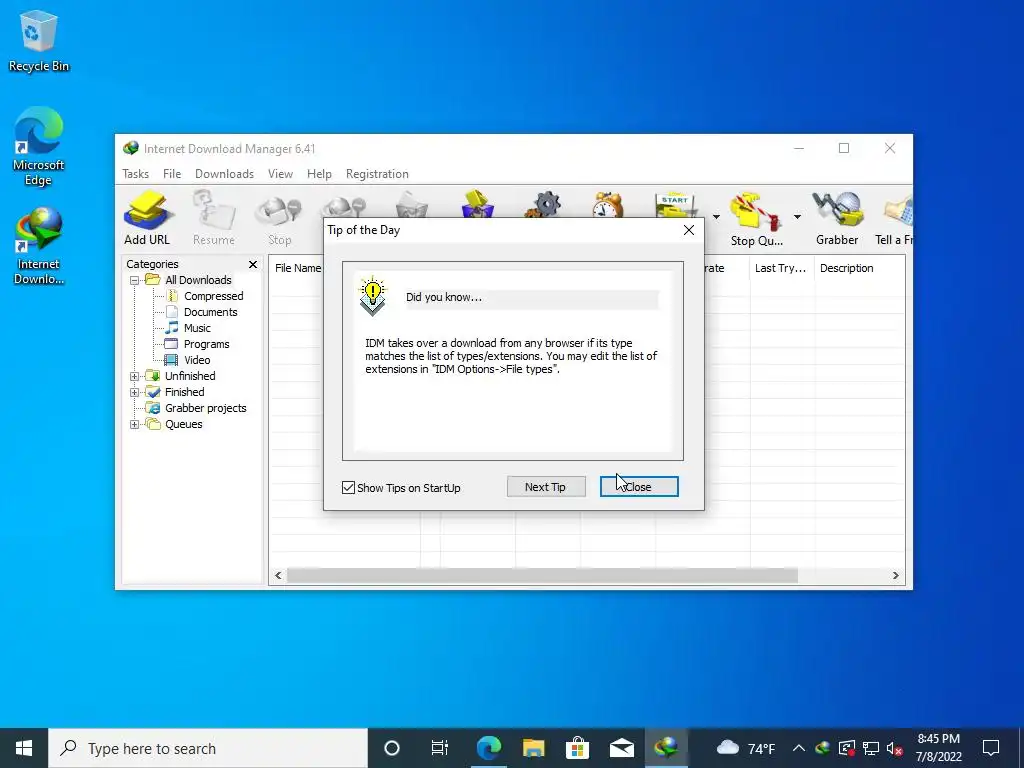Image resolution: width=1024 pixels, height=768 pixels.
Task: Open Task View on taskbar
Action: pos(440,748)
